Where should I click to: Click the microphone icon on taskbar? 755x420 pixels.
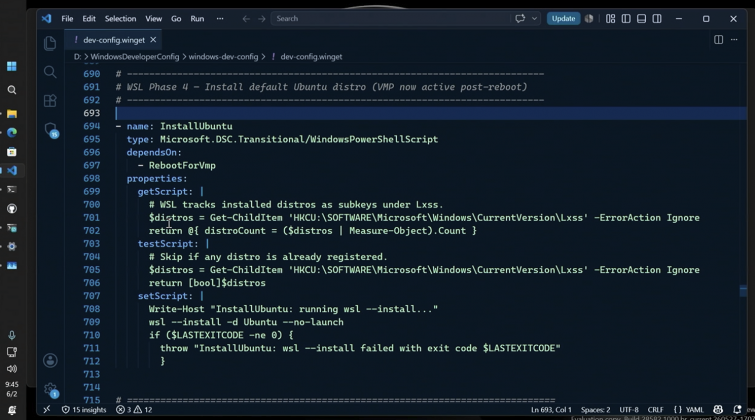pos(12,335)
